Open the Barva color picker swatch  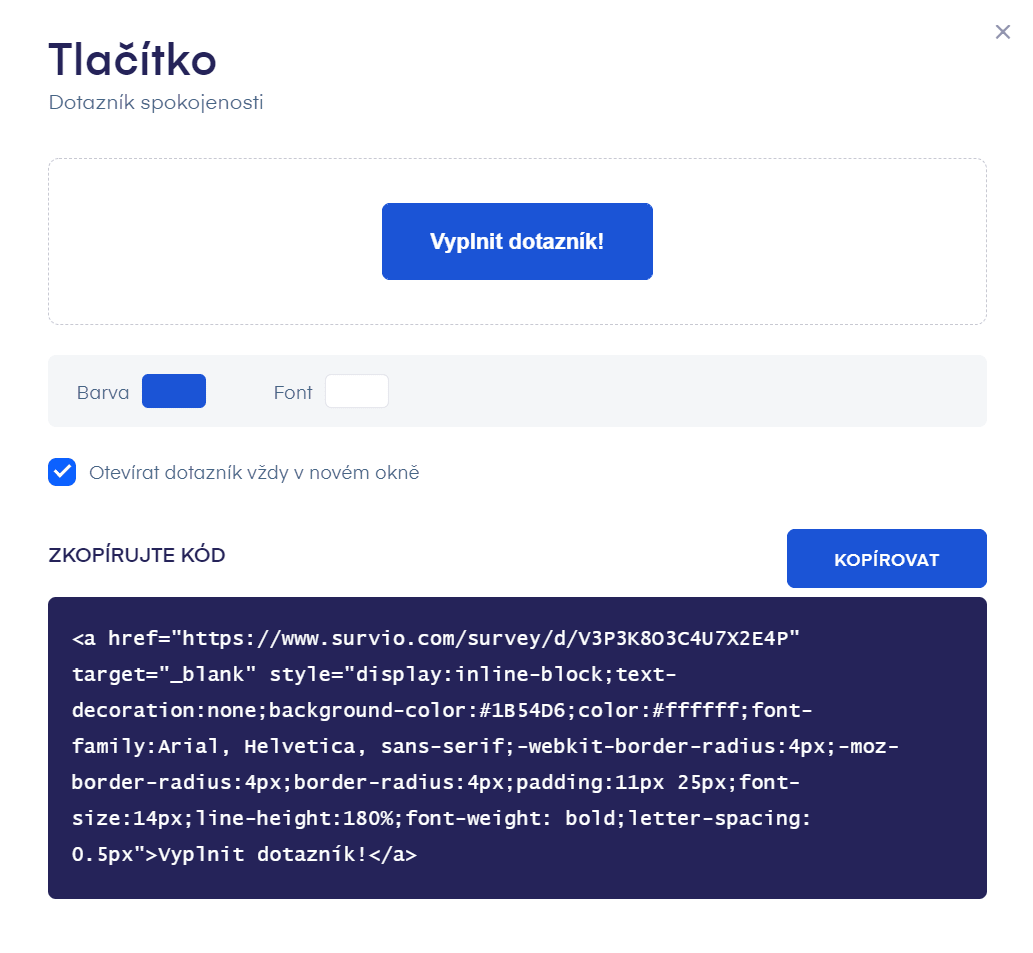174,391
